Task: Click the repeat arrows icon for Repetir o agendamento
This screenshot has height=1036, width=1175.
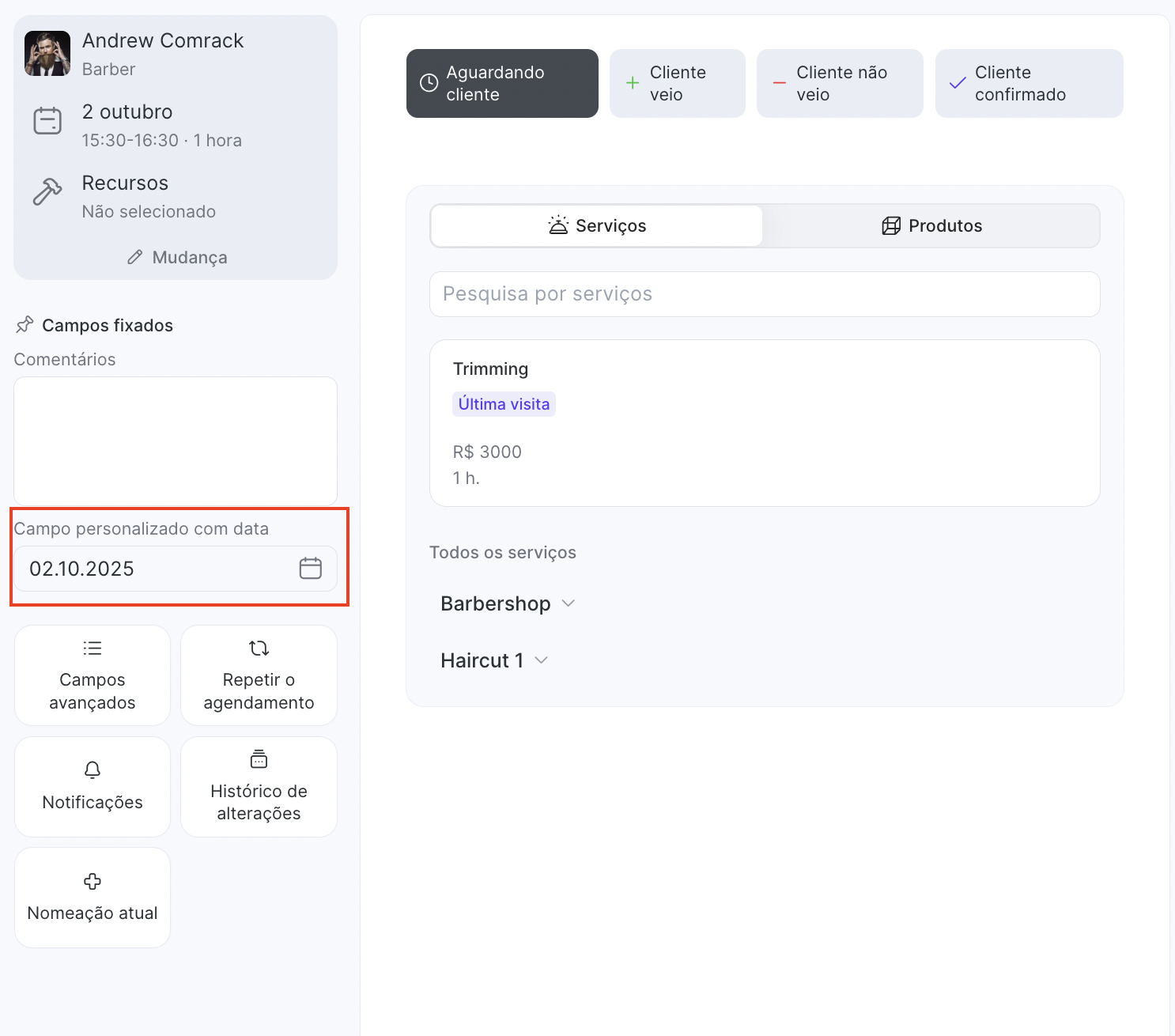Action: coord(259,648)
